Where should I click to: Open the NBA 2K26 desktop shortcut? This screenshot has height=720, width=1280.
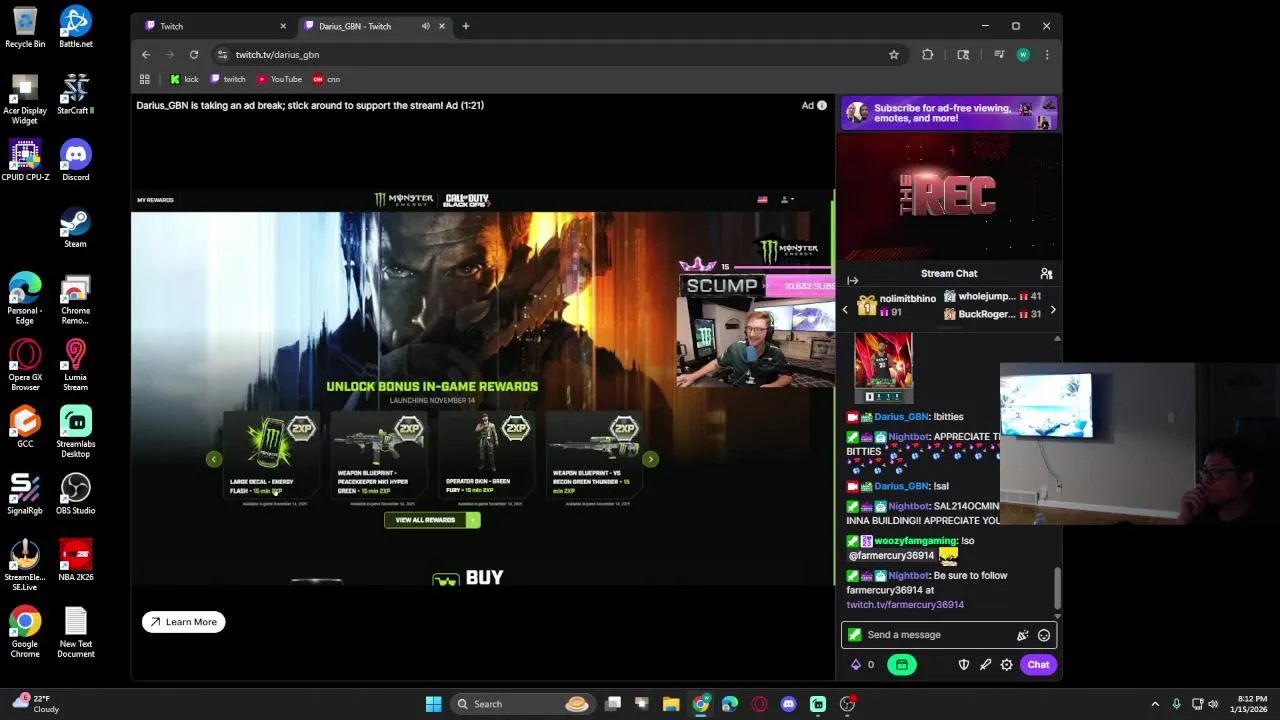tap(76, 560)
